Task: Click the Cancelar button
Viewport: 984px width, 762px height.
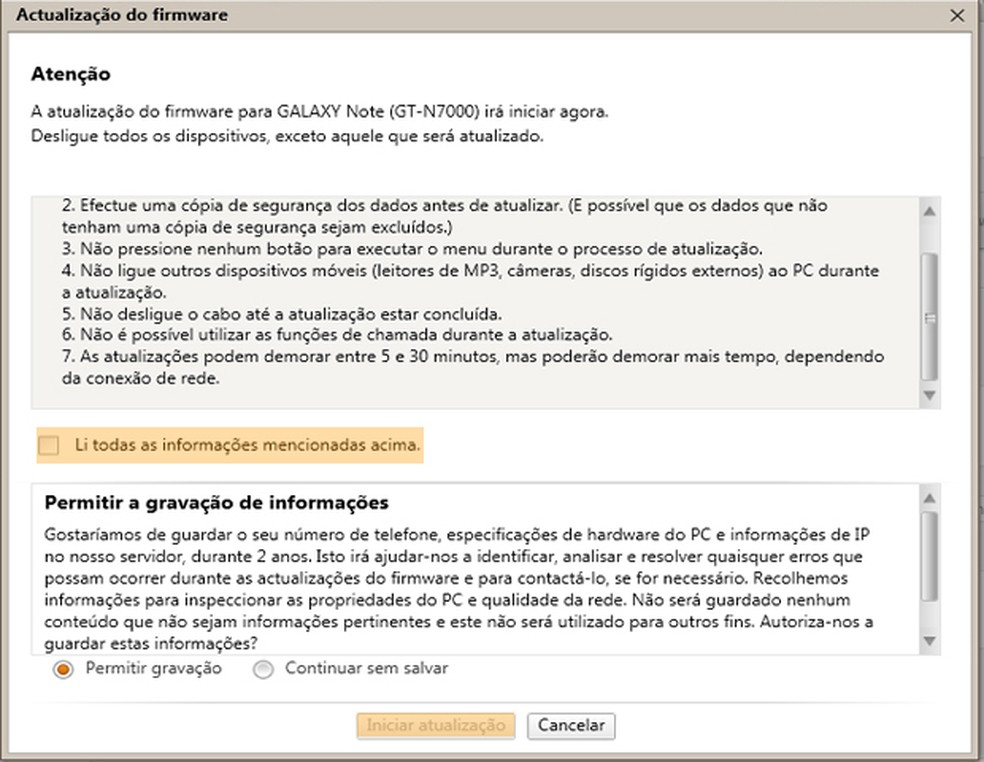Action: 571,725
